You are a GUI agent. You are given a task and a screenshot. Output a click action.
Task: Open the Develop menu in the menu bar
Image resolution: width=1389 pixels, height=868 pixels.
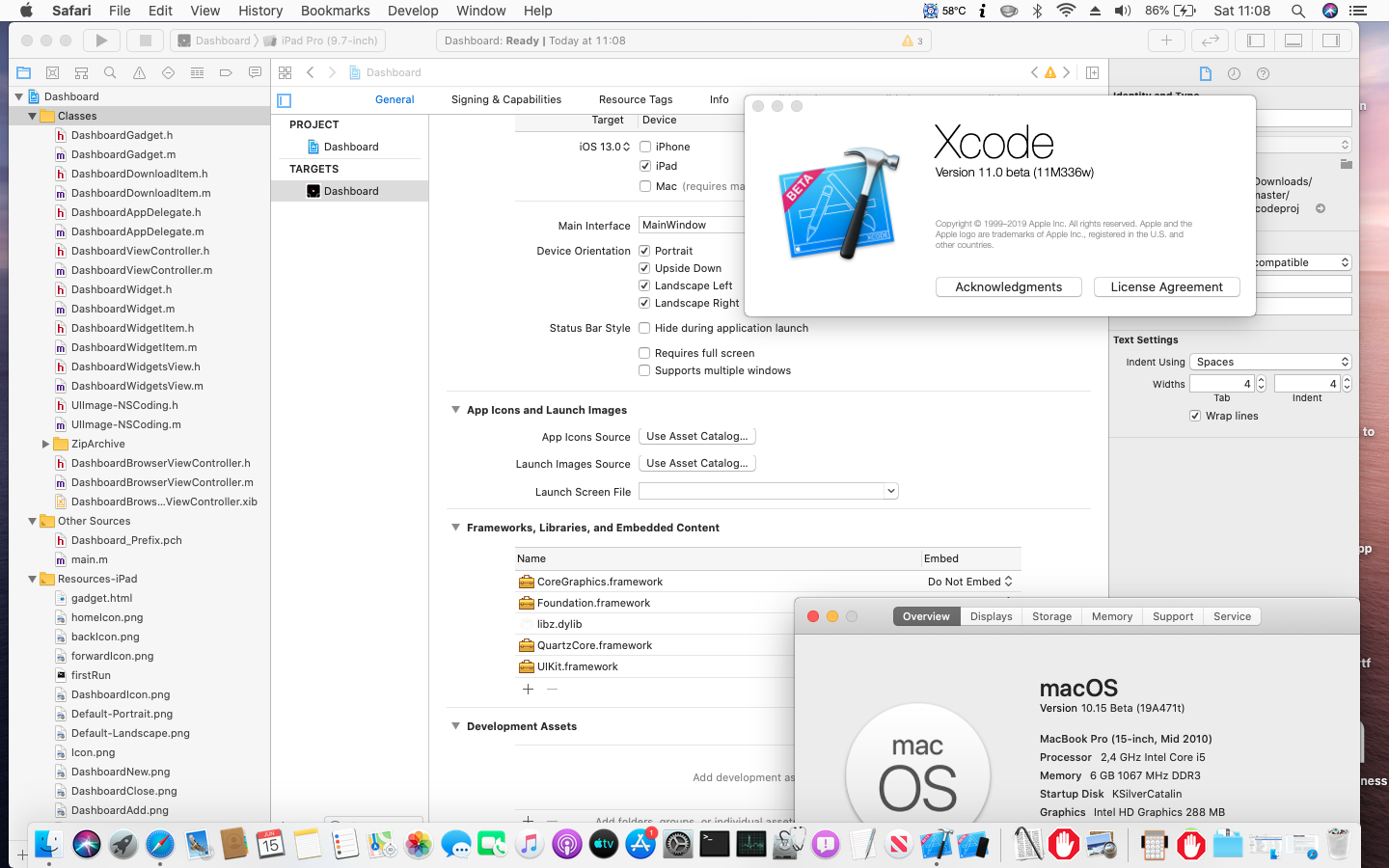coord(413,11)
